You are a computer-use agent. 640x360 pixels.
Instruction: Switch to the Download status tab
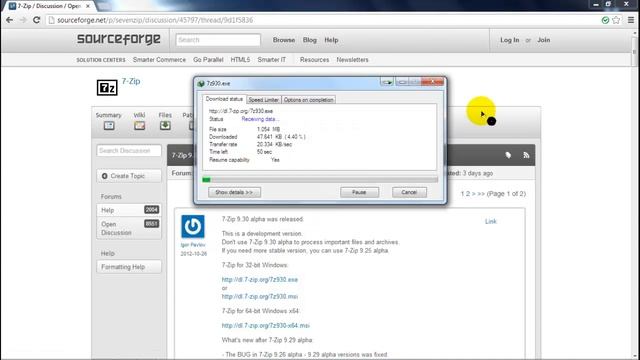coord(224,99)
